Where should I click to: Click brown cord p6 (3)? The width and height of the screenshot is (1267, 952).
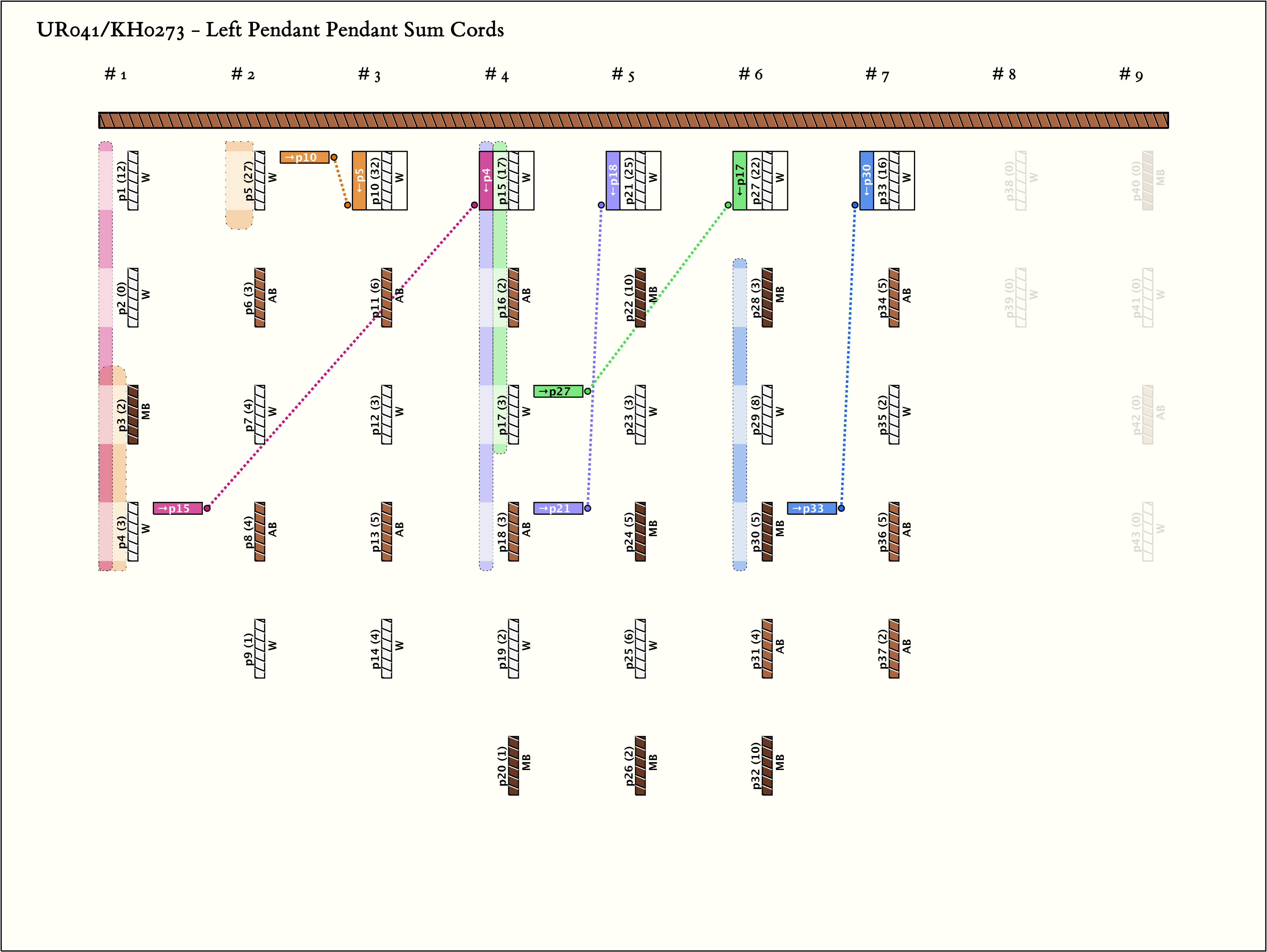coord(260,298)
